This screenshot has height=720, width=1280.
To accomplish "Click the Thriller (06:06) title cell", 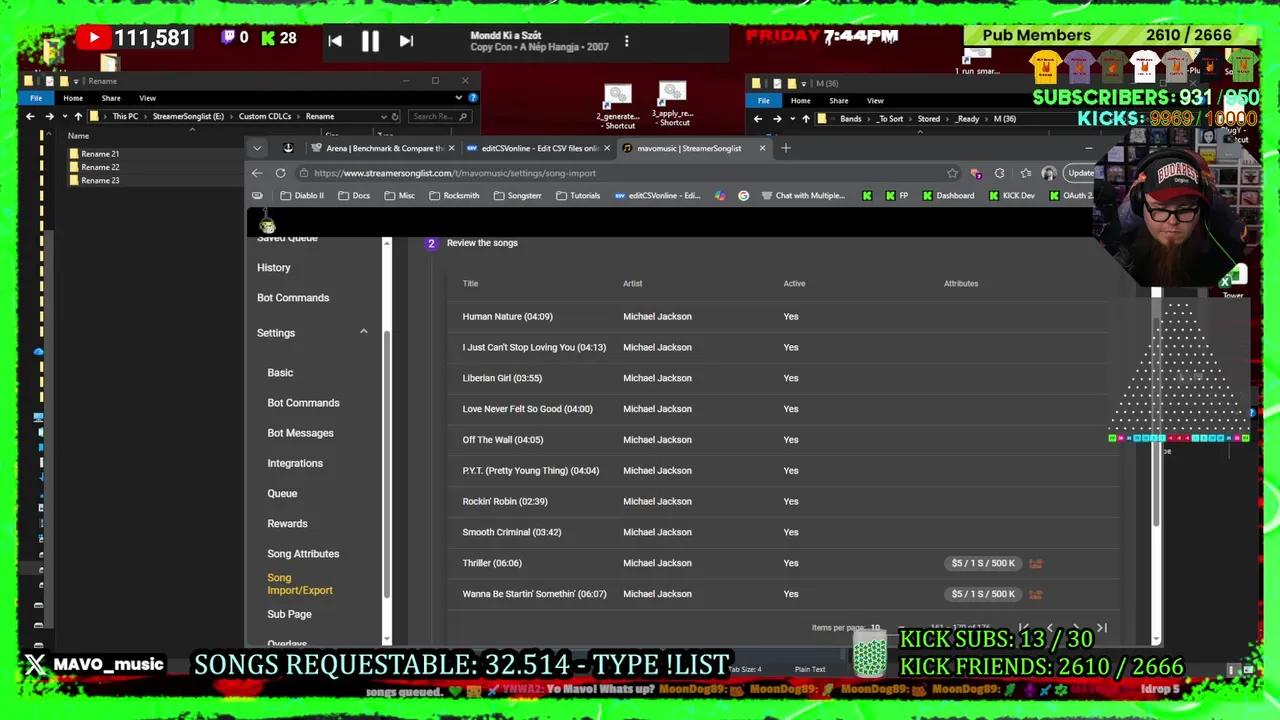I will [492, 563].
